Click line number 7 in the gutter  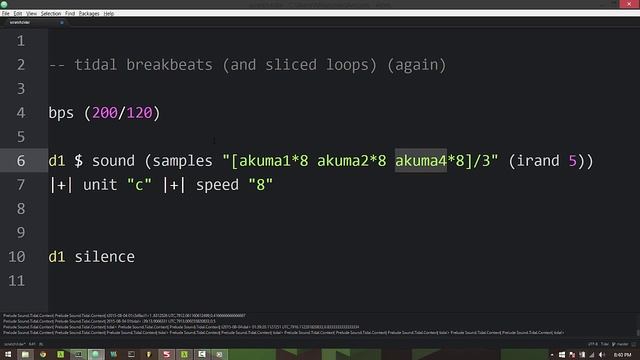[x=21, y=185]
